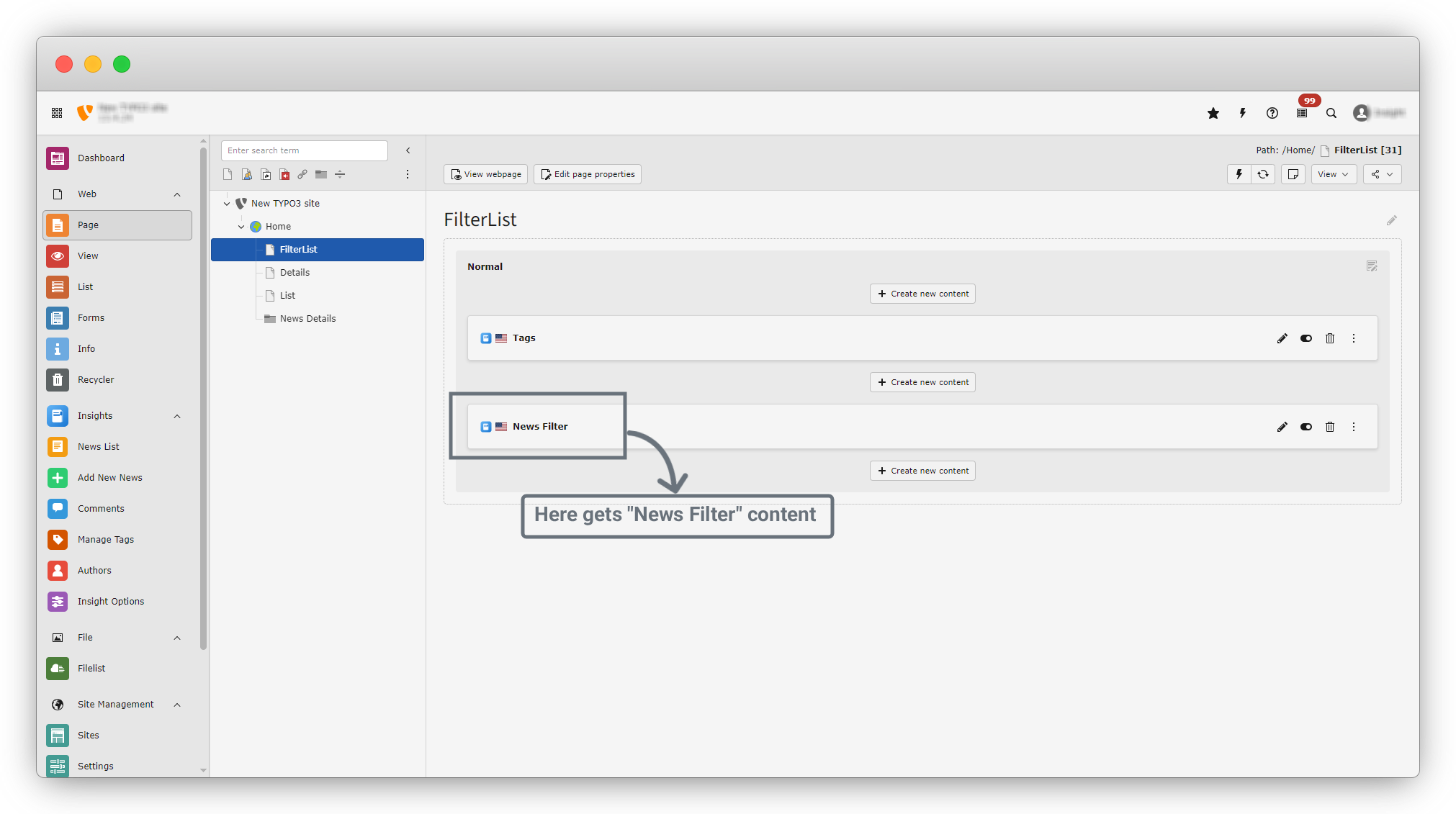The height and width of the screenshot is (814, 1456).
Task: Click the View webpage button
Action: (485, 174)
